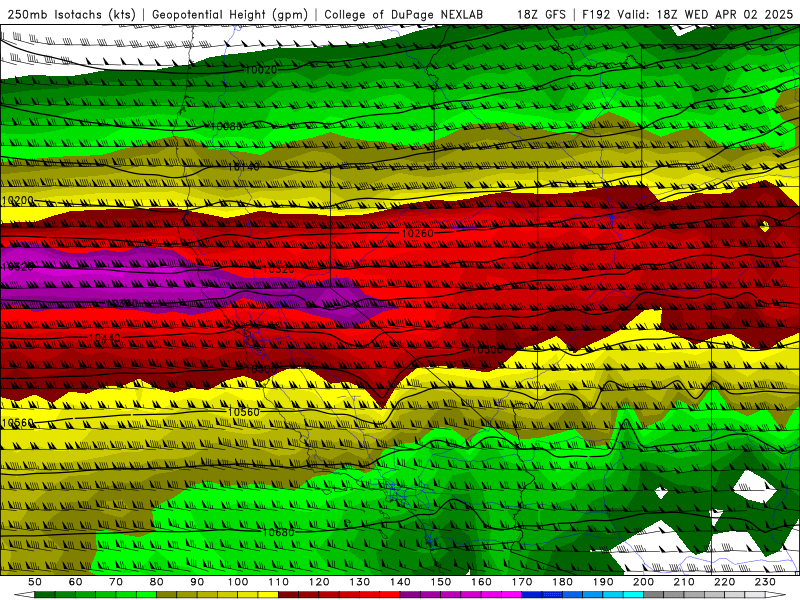Screen dimensions: 800x600
Task: Click the 220 knot colorbar label
Action: pos(725,582)
